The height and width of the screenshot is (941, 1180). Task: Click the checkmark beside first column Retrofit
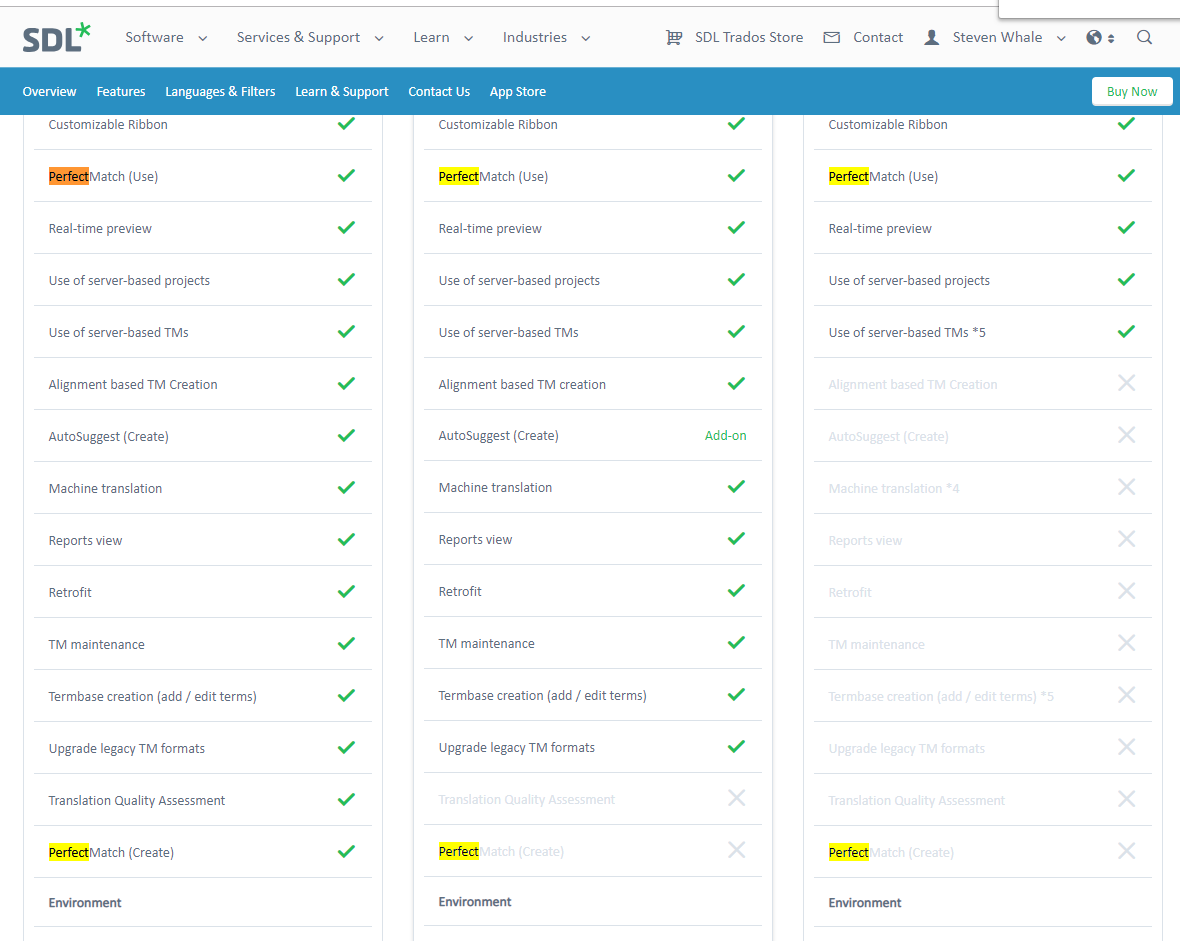click(346, 592)
